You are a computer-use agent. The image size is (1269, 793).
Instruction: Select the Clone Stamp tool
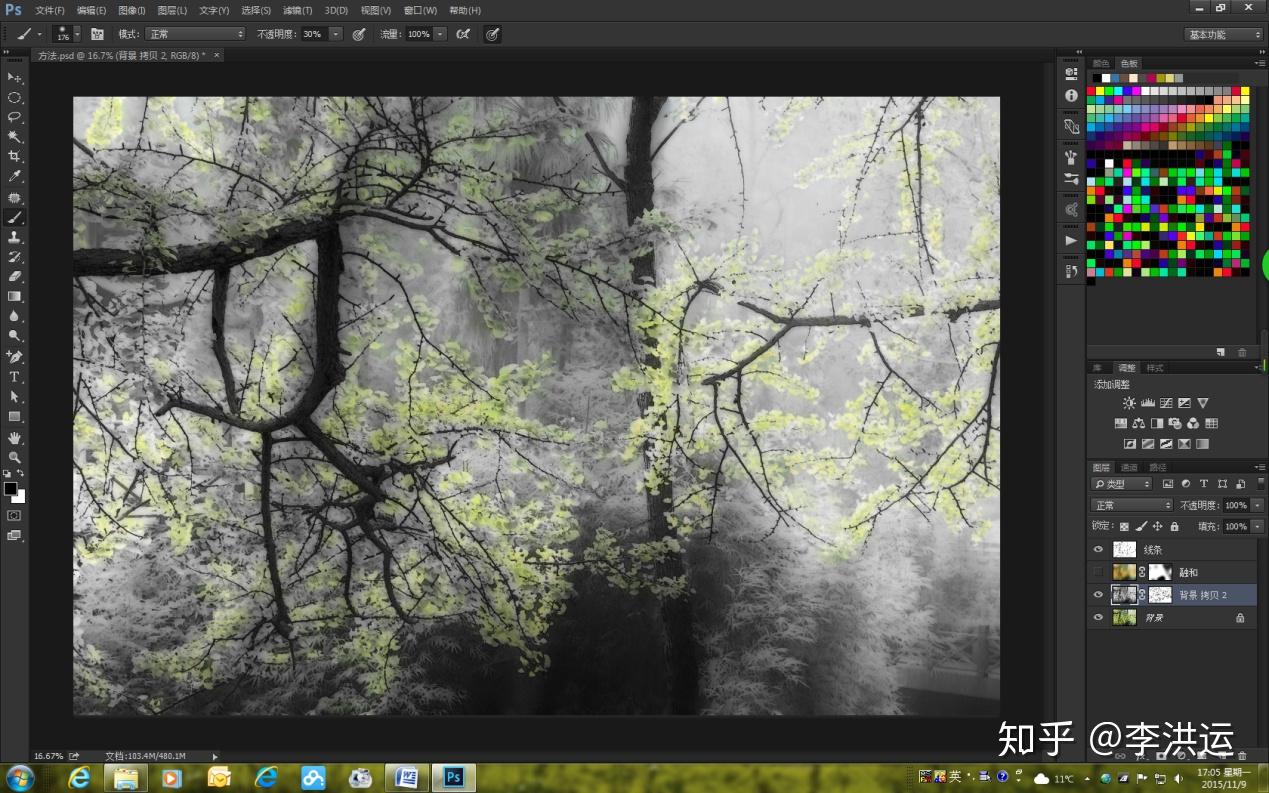(14, 237)
